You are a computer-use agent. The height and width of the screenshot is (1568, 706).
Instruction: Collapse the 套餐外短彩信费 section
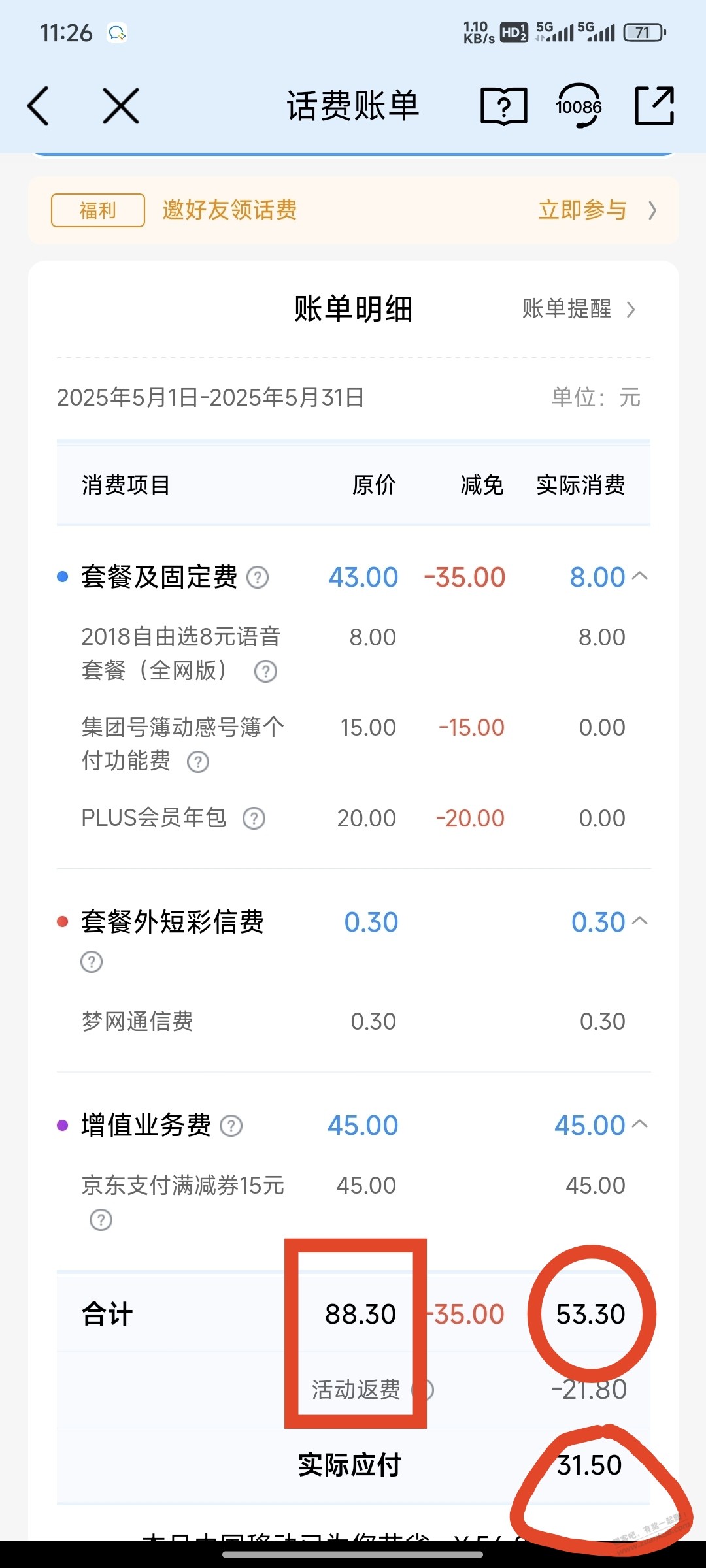coord(641,921)
